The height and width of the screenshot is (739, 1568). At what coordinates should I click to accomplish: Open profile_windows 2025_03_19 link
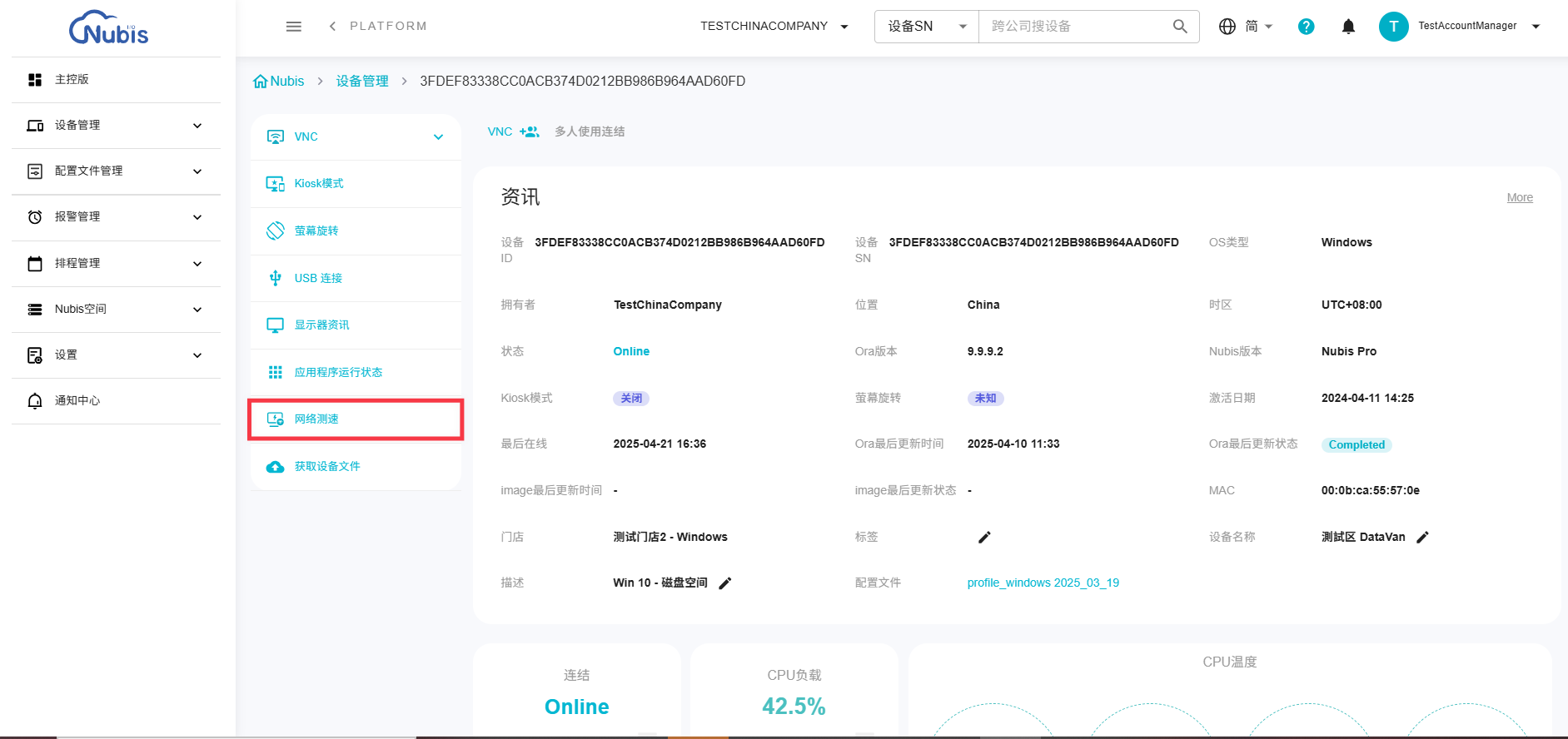[1043, 583]
